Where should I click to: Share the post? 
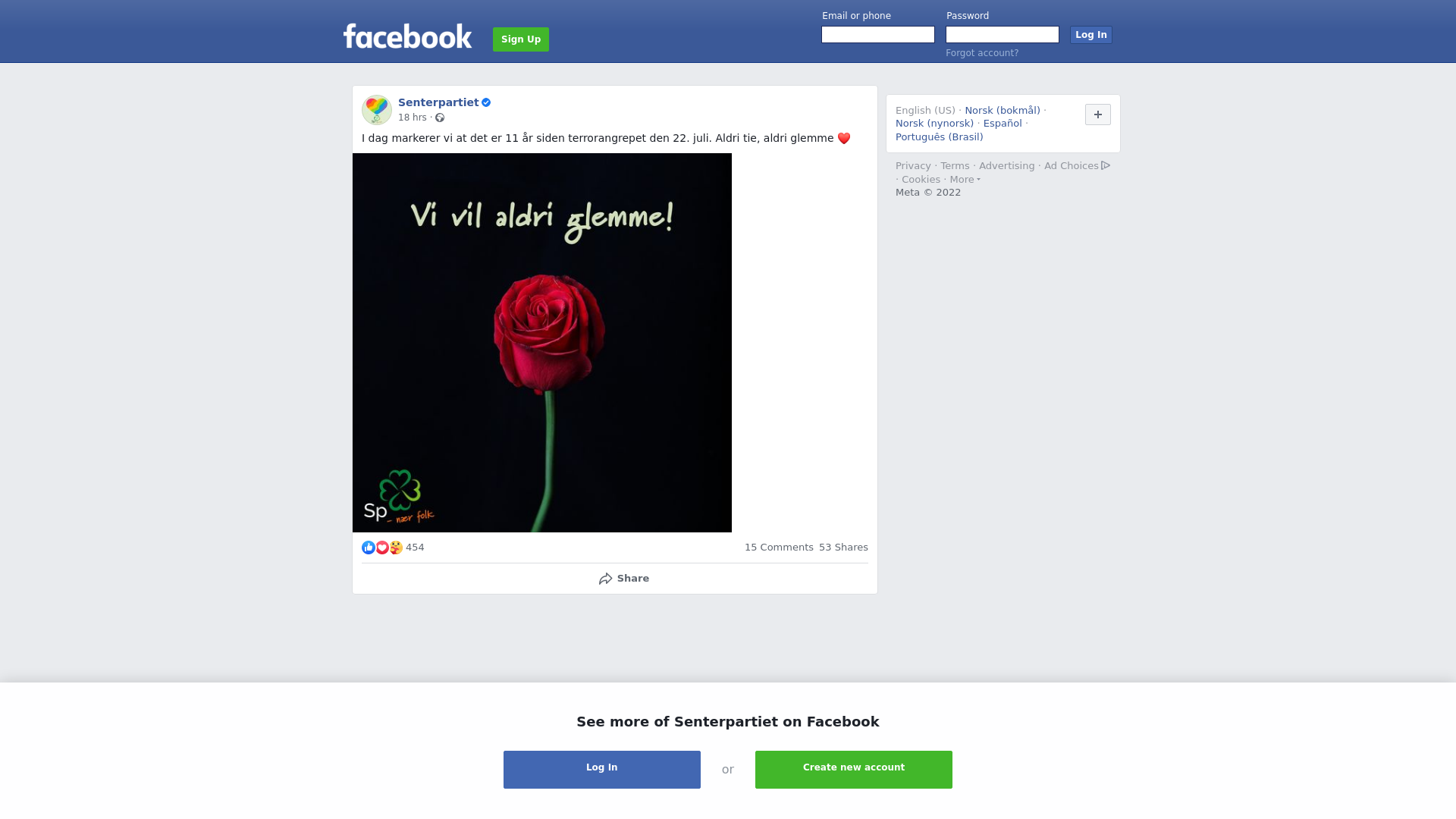click(x=623, y=579)
